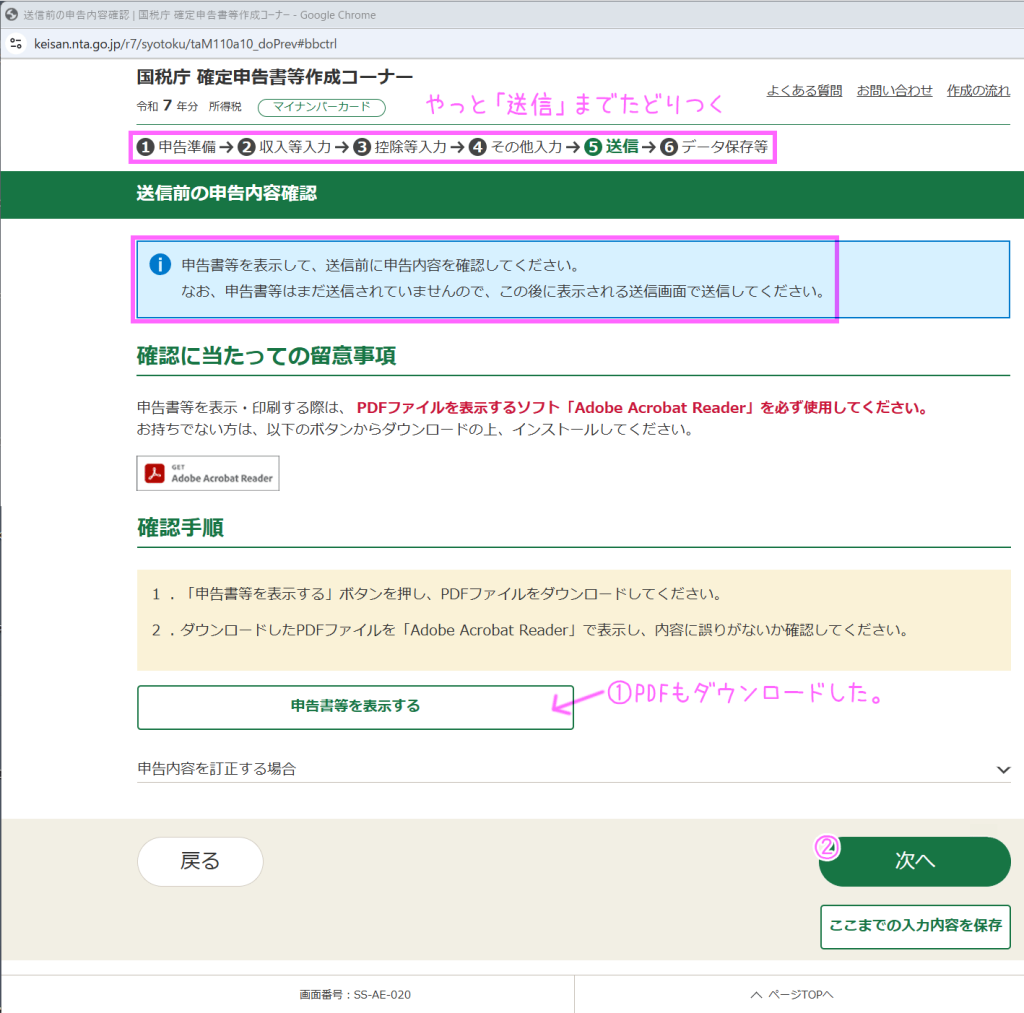Open the 作成の流れ link

coord(978,90)
